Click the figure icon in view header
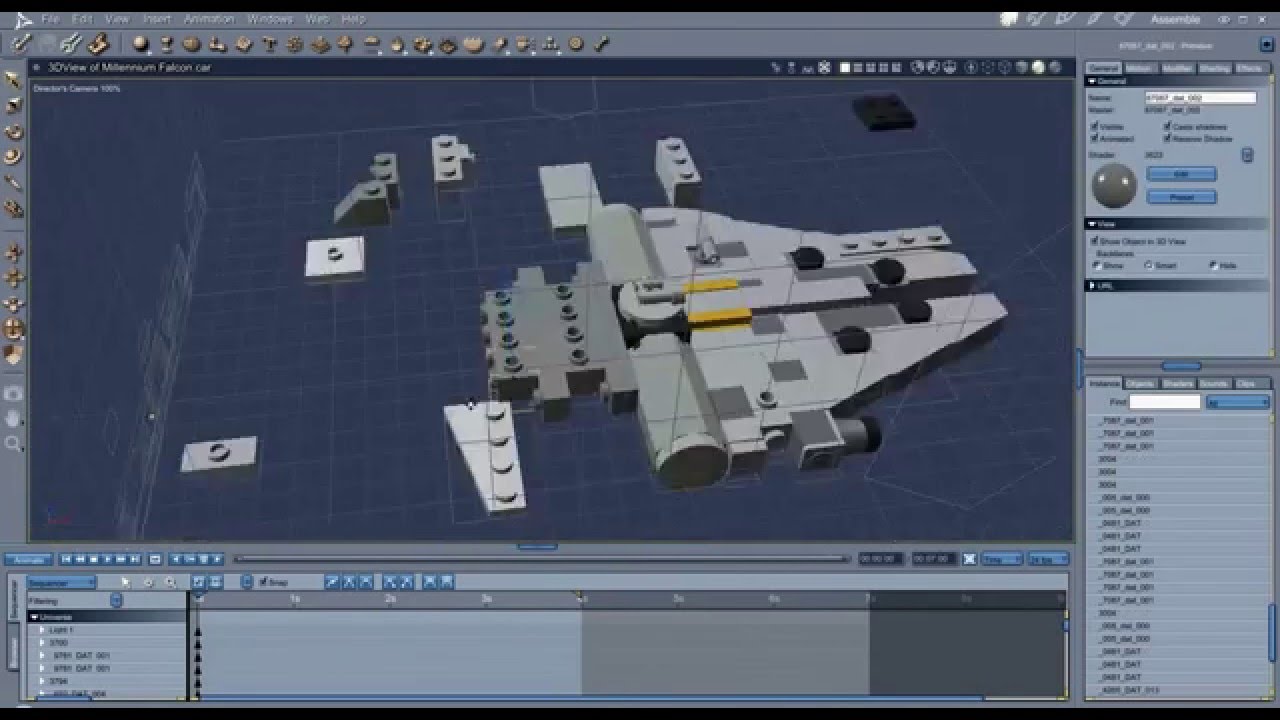Viewport: 1280px width, 720px height. [x=792, y=68]
